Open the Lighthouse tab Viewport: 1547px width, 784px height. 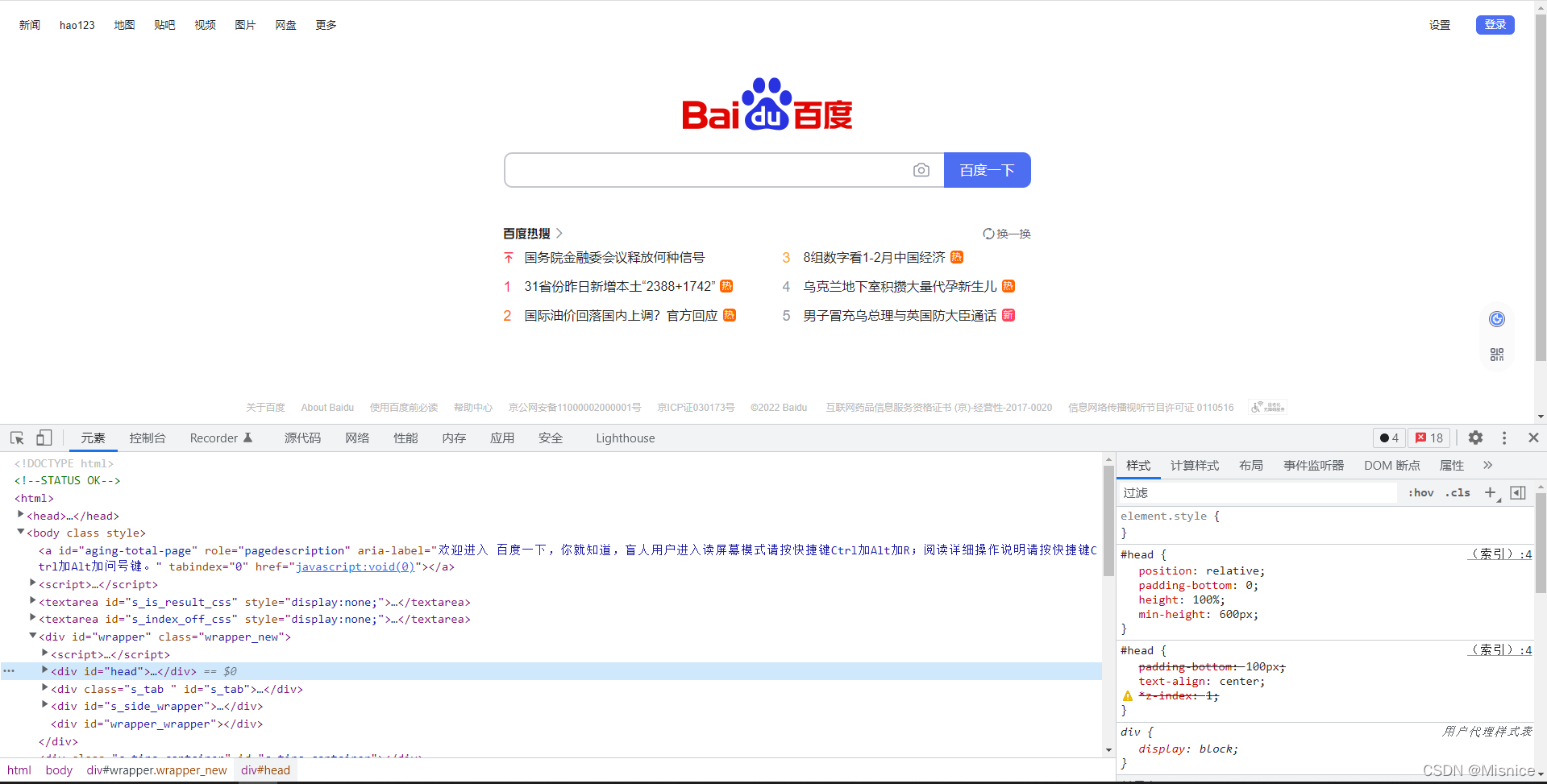[626, 438]
